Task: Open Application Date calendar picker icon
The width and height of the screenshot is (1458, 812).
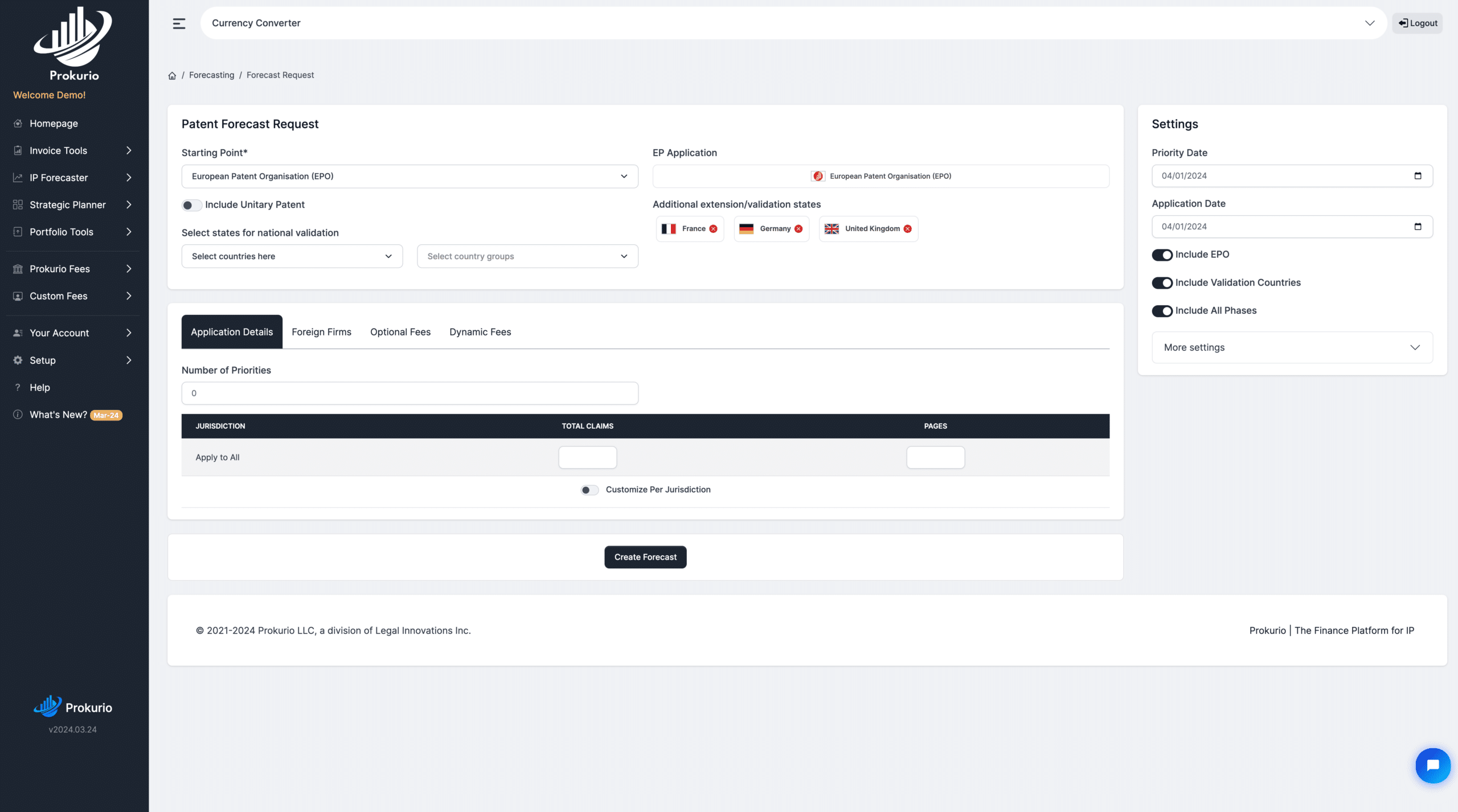Action: pyautogui.click(x=1418, y=227)
